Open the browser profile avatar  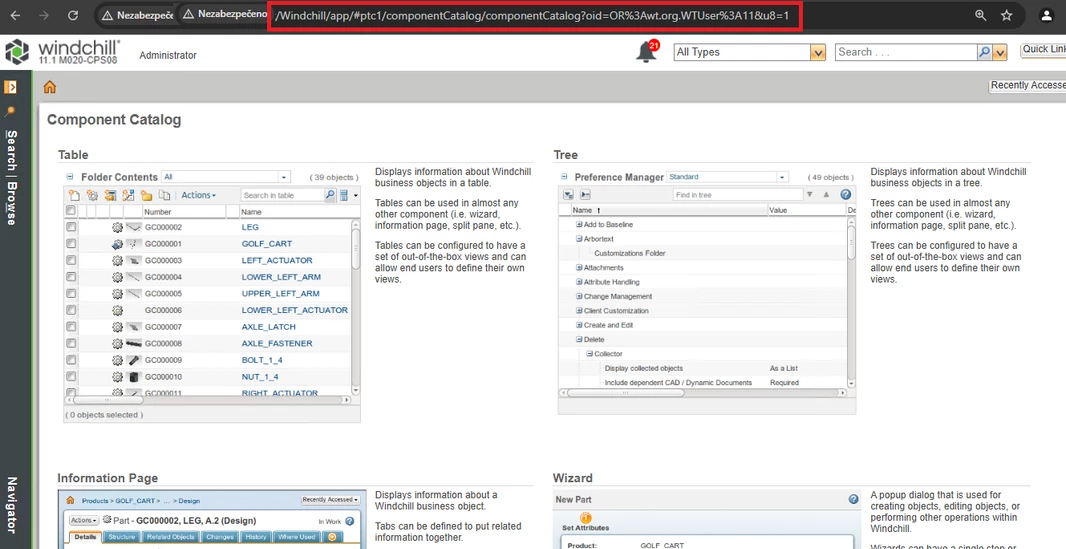[1047, 16]
